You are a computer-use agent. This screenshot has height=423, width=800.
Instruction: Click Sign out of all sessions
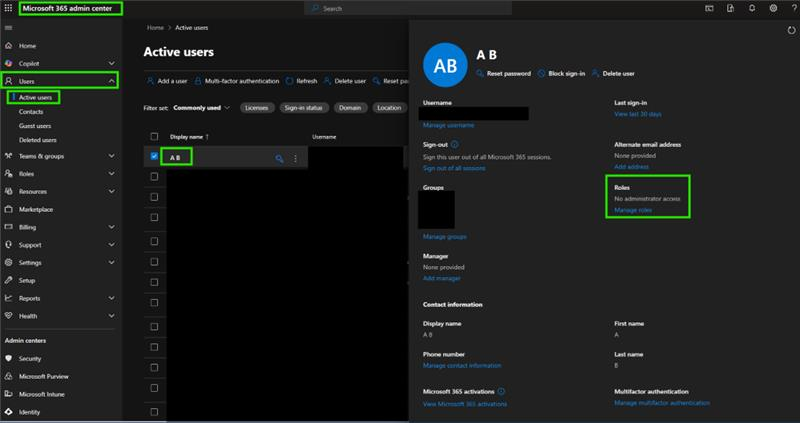pos(454,168)
